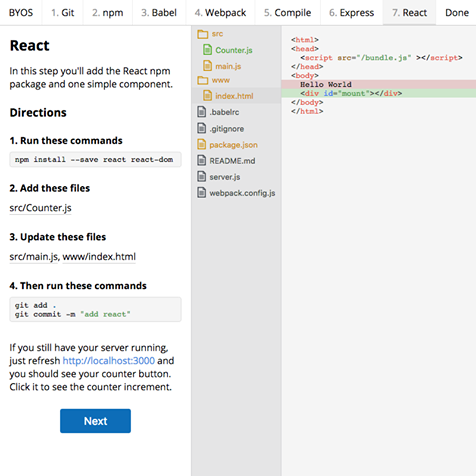Click the script src bundle.js code line
476x476 pixels.
[381, 58]
